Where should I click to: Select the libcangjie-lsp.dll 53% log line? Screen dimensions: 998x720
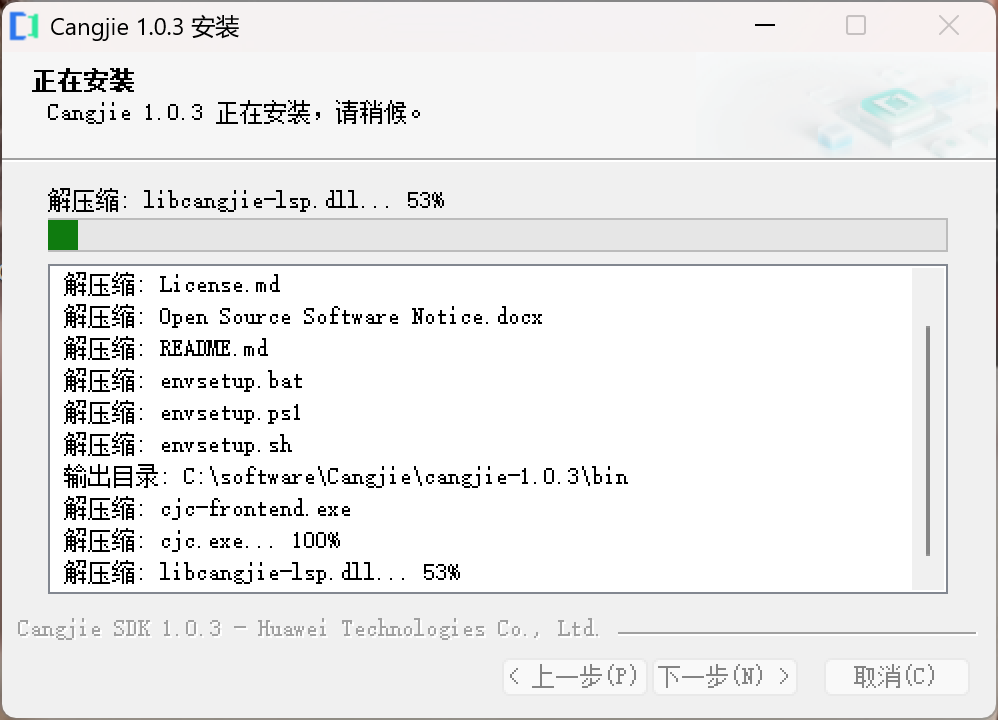click(260, 573)
